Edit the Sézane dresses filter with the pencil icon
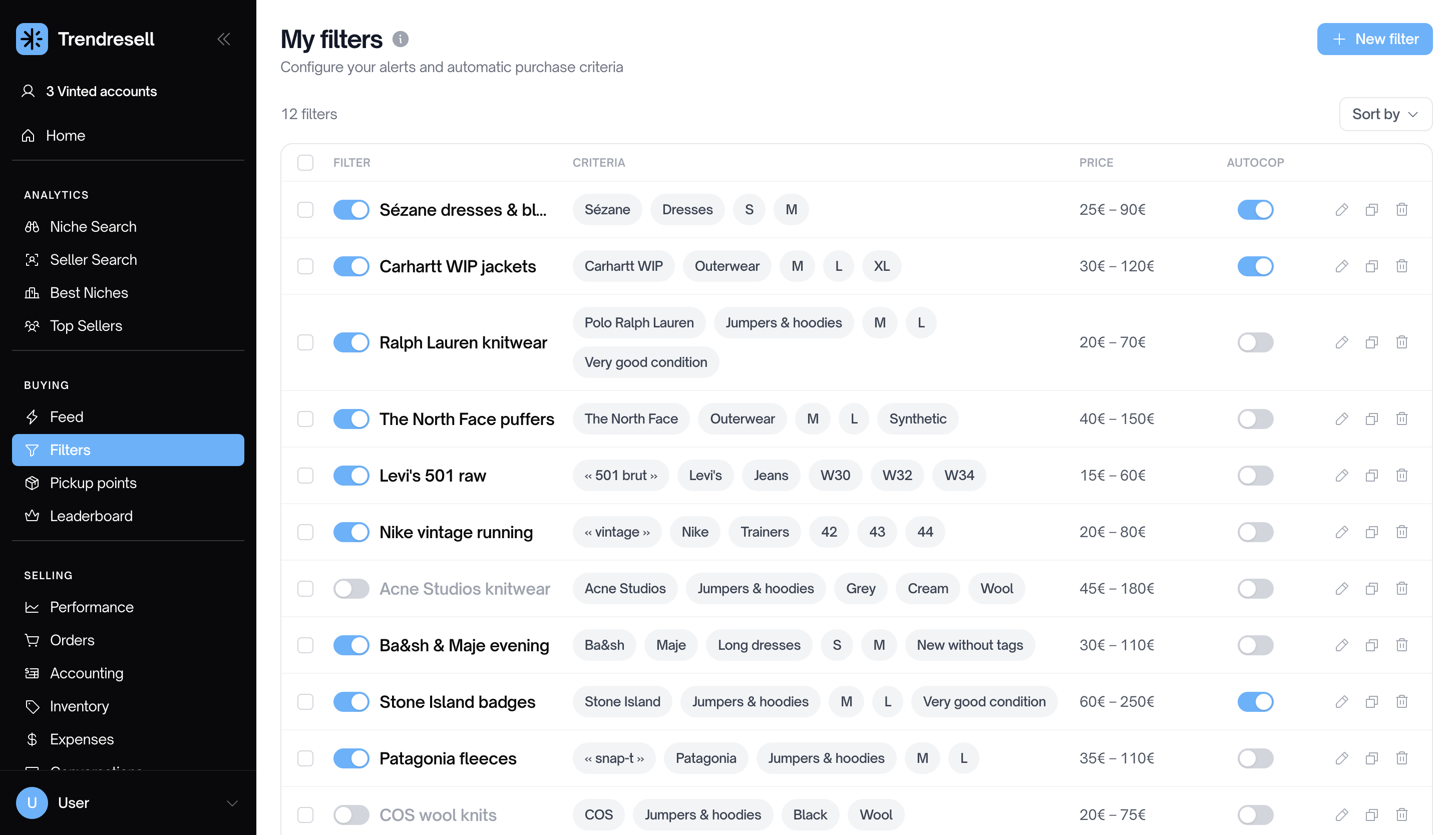This screenshot has width=1456, height=835. [1341, 209]
